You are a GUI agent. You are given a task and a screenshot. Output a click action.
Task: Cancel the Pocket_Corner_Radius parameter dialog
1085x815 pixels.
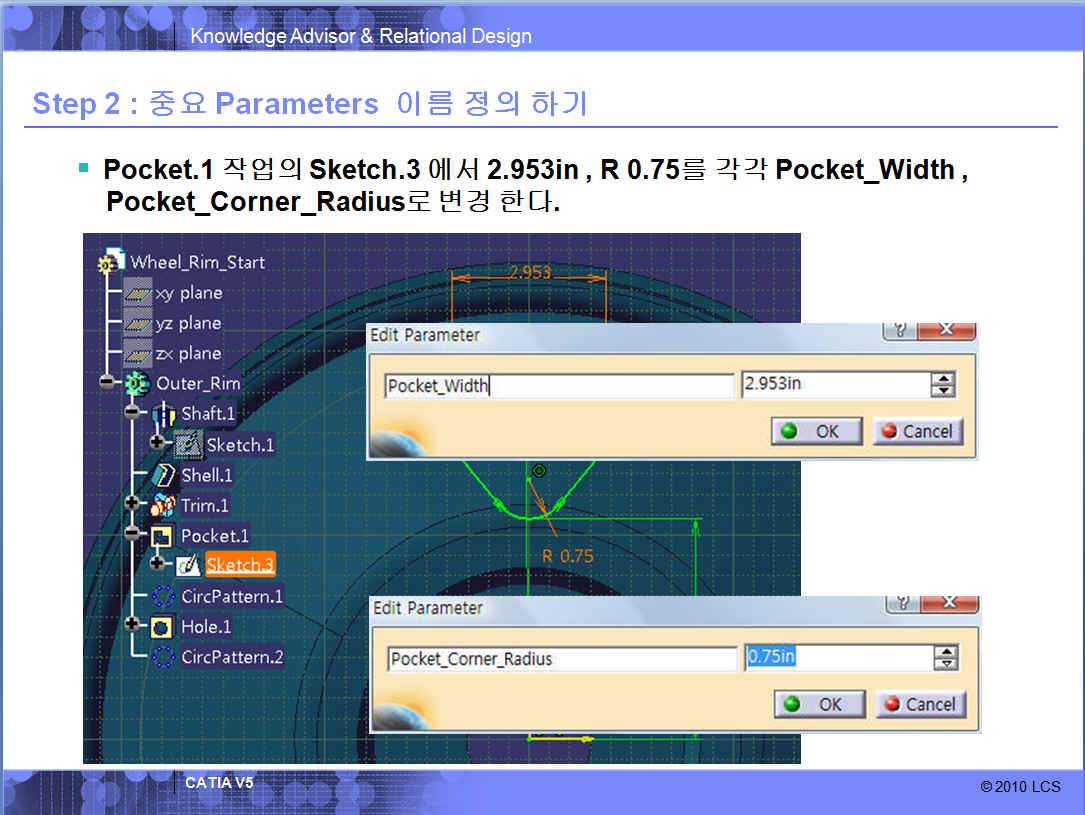click(x=920, y=704)
